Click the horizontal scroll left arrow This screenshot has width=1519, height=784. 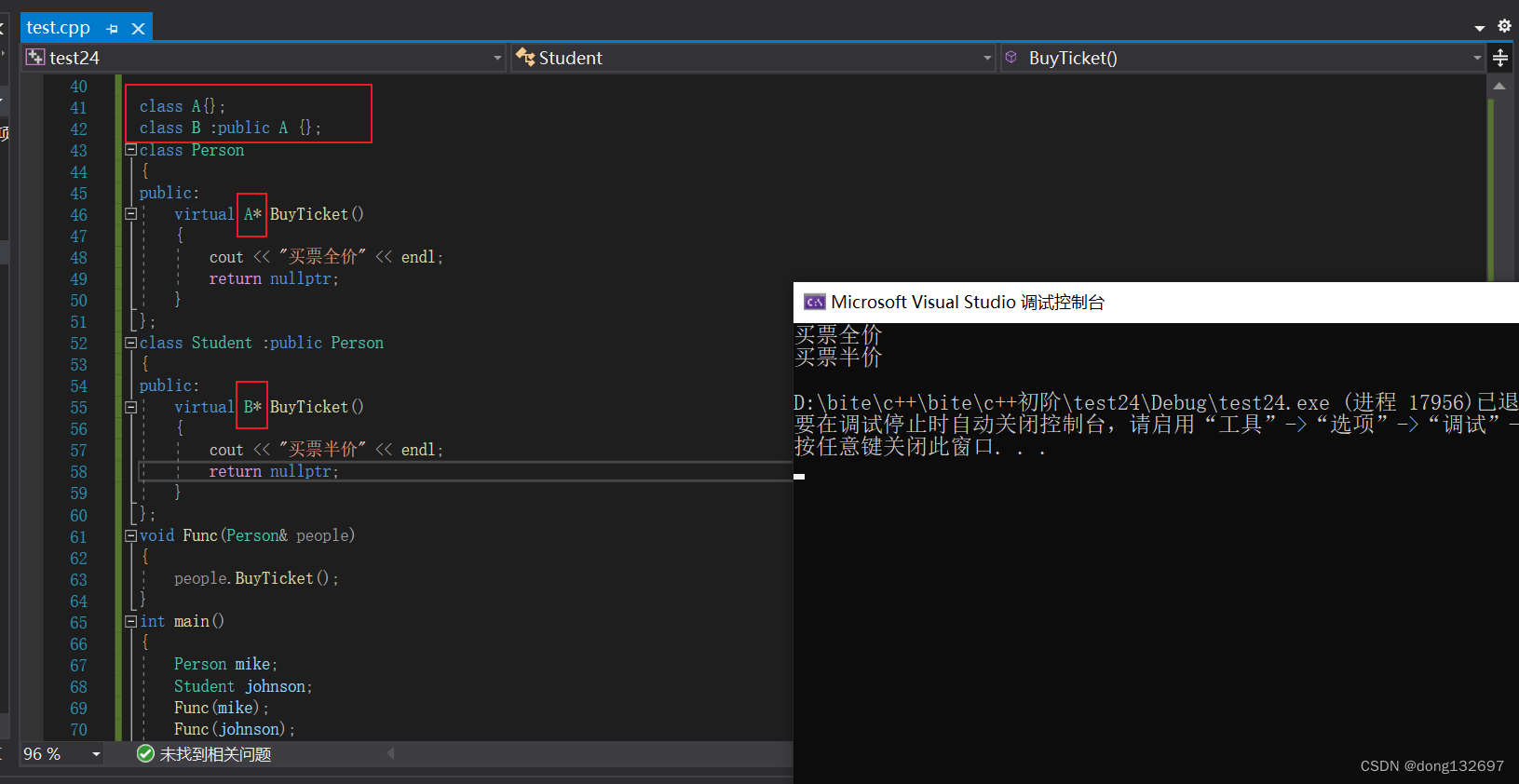(x=390, y=753)
